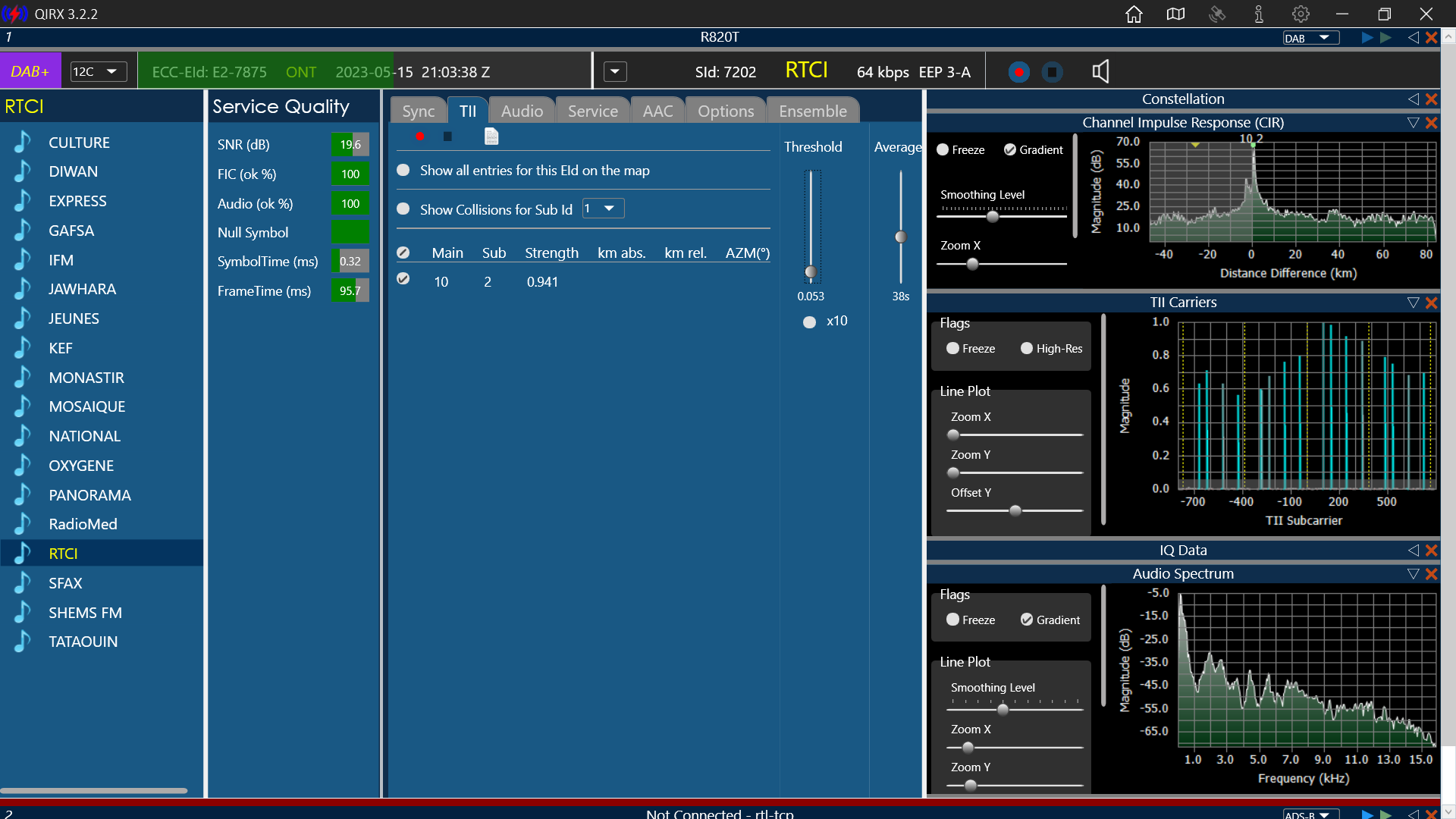This screenshot has height=819, width=1456.
Task: Enable High-Res flag in TII Carriers
Action: [1027, 349]
